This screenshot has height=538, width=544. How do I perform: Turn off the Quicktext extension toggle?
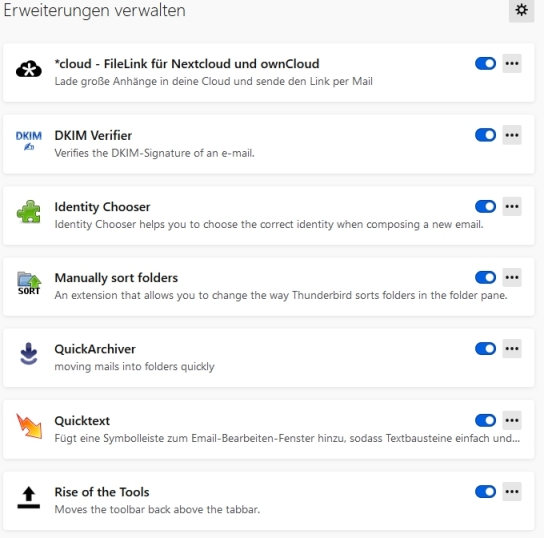485,420
